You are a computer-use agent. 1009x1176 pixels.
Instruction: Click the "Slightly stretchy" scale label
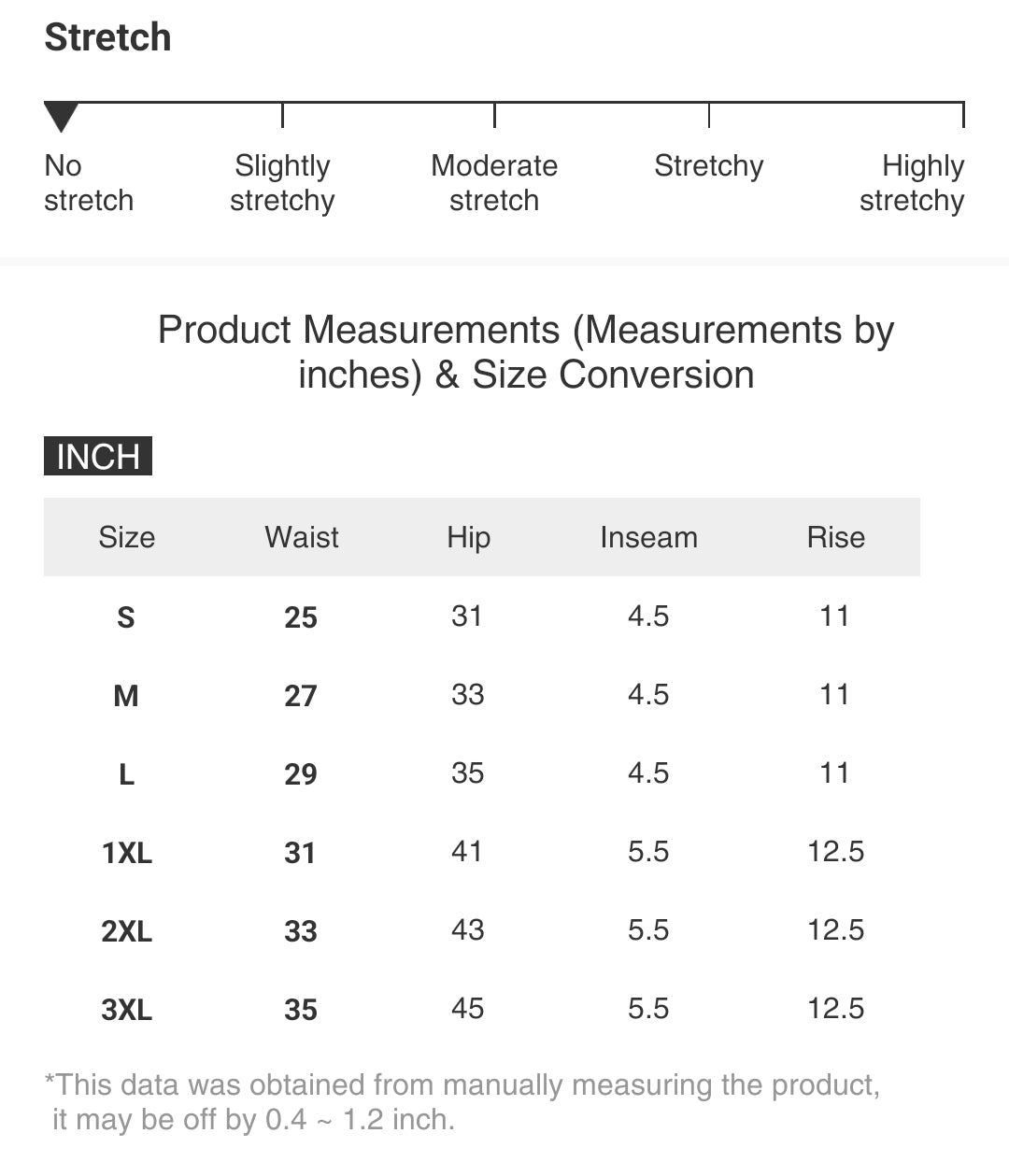pyautogui.click(x=282, y=183)
